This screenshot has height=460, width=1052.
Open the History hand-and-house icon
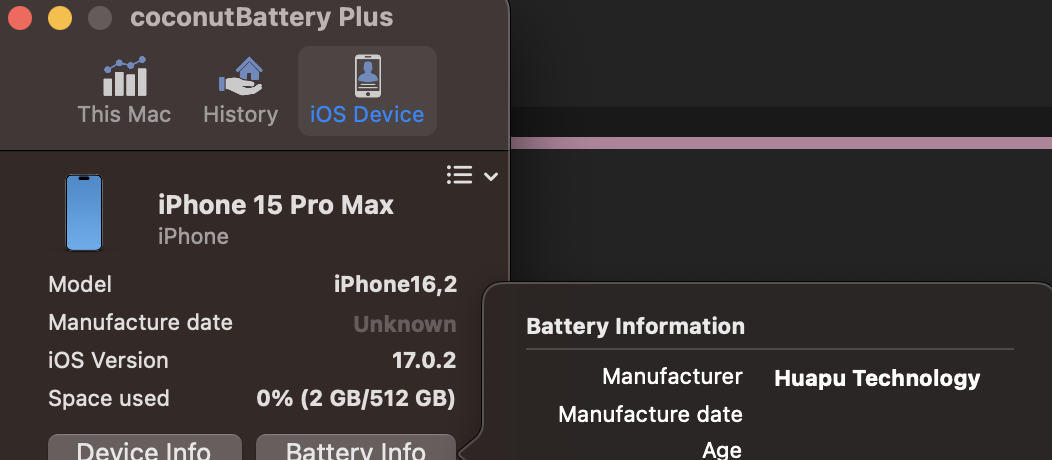pos(241,76)
